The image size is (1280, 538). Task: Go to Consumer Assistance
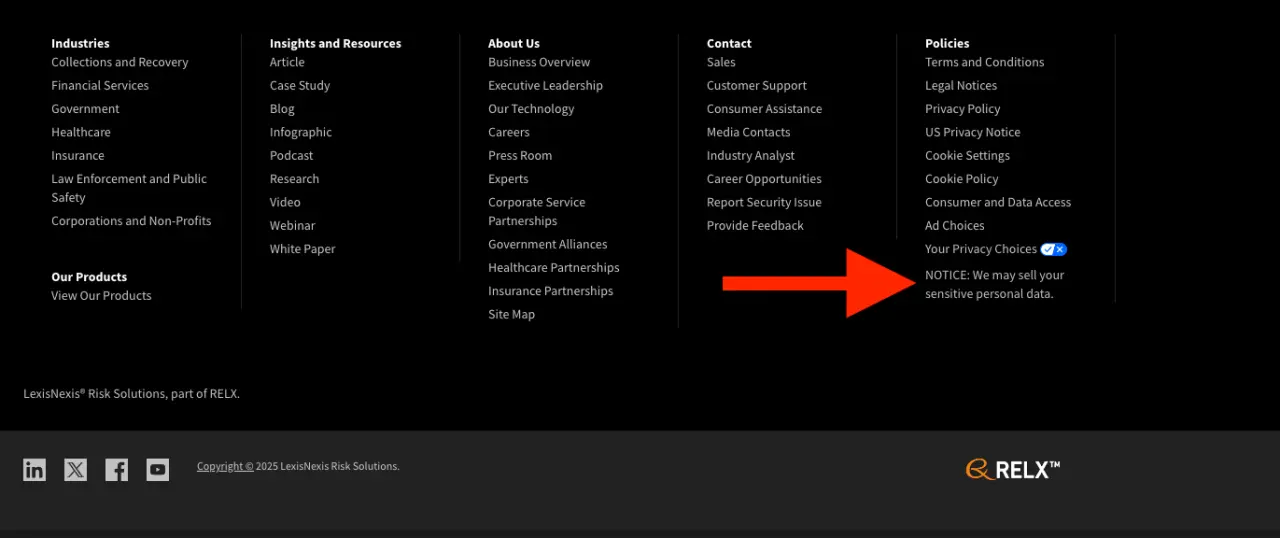764,109
